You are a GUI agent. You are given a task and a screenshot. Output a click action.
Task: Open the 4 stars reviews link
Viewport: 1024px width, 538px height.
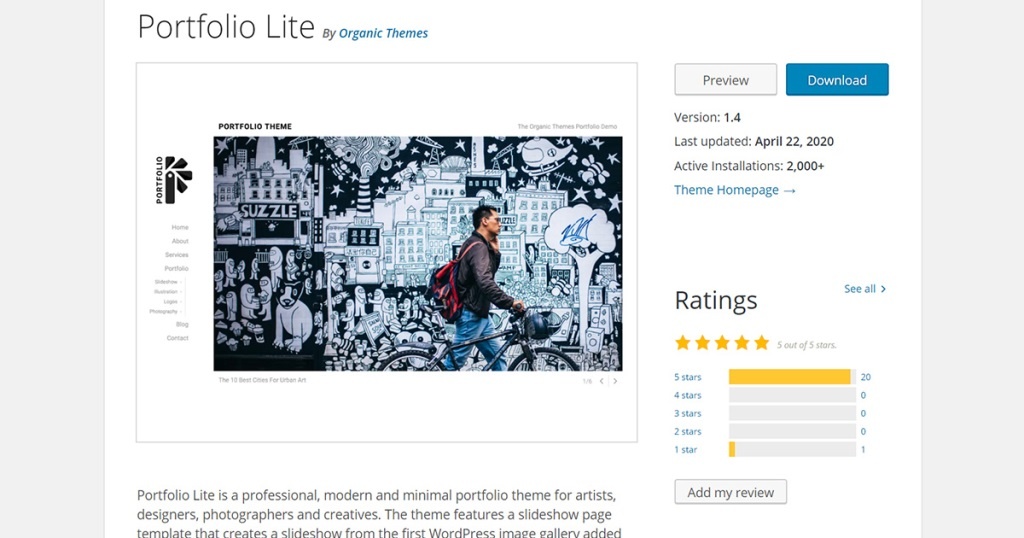[x=688, y=395]
